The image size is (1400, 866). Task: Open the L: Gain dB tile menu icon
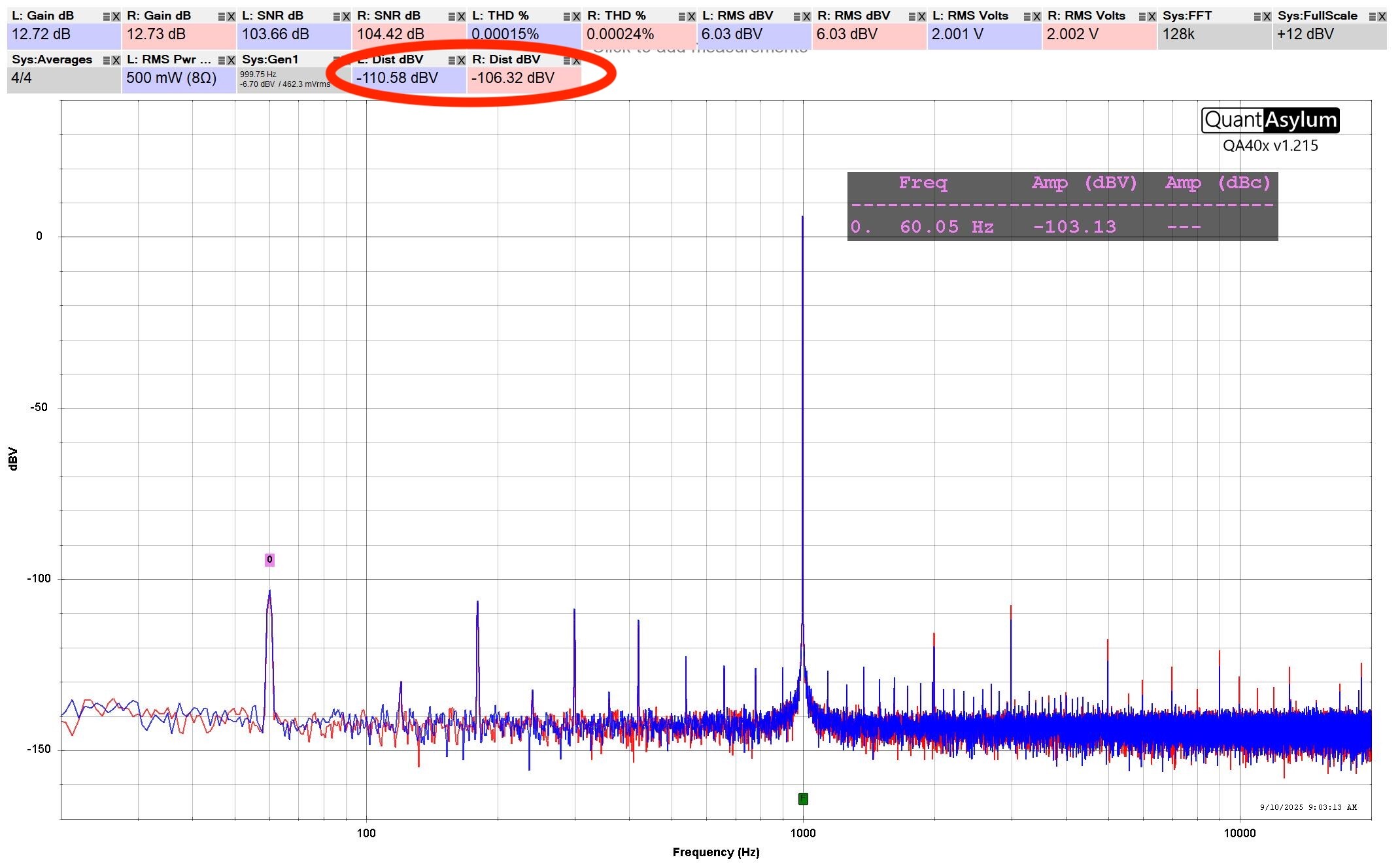point(107,16)
